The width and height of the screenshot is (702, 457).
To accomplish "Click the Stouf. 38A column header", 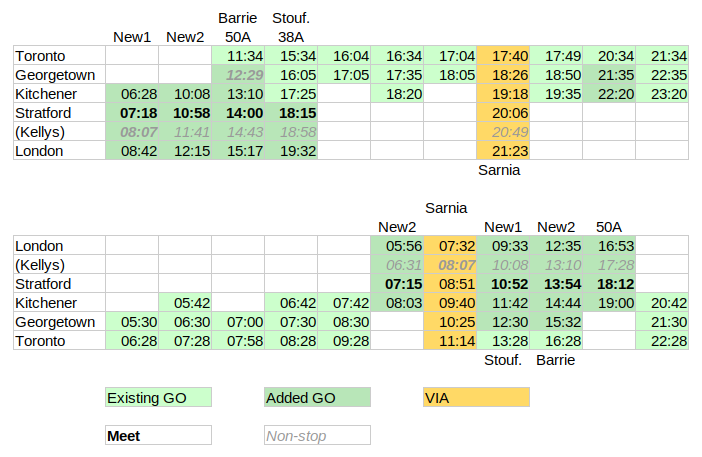I will point(291,27).
